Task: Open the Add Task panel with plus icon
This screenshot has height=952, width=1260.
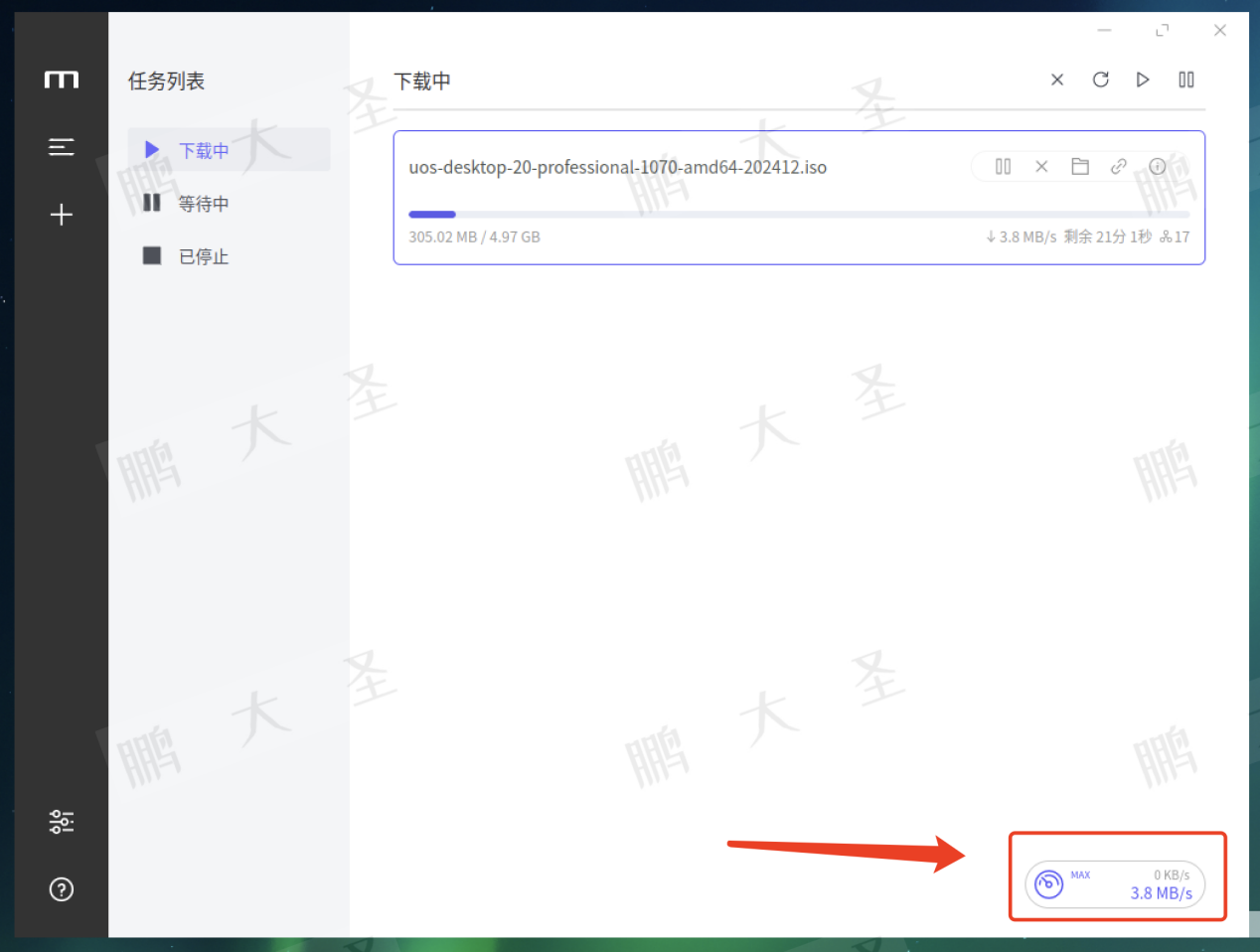Action: [61, 214]
